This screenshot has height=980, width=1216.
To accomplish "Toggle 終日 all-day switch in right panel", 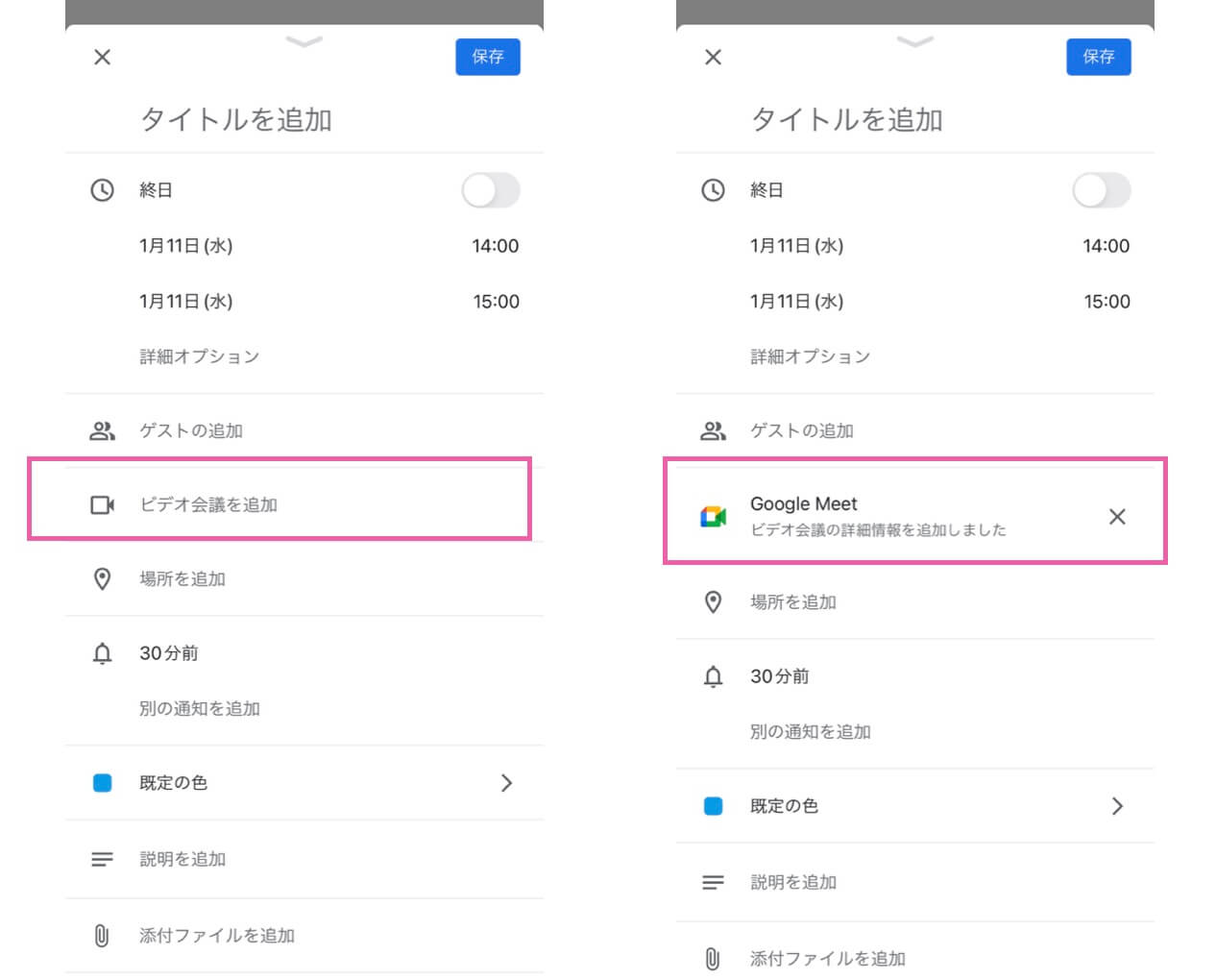I will pyautogui.click(x=1102, y=190).
